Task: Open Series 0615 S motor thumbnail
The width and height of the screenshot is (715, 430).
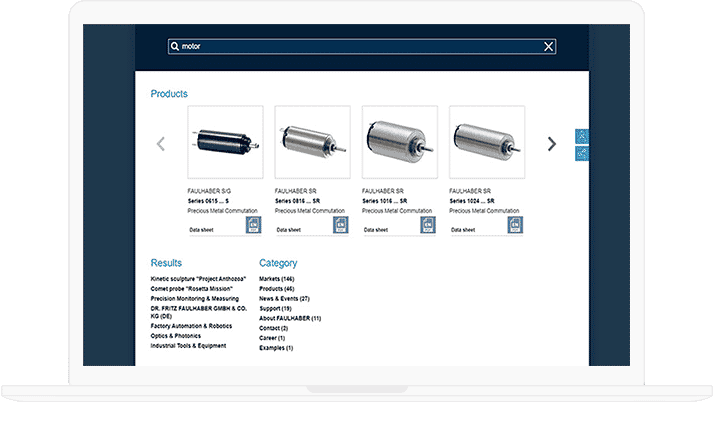Action: click(x=225, y=142)
